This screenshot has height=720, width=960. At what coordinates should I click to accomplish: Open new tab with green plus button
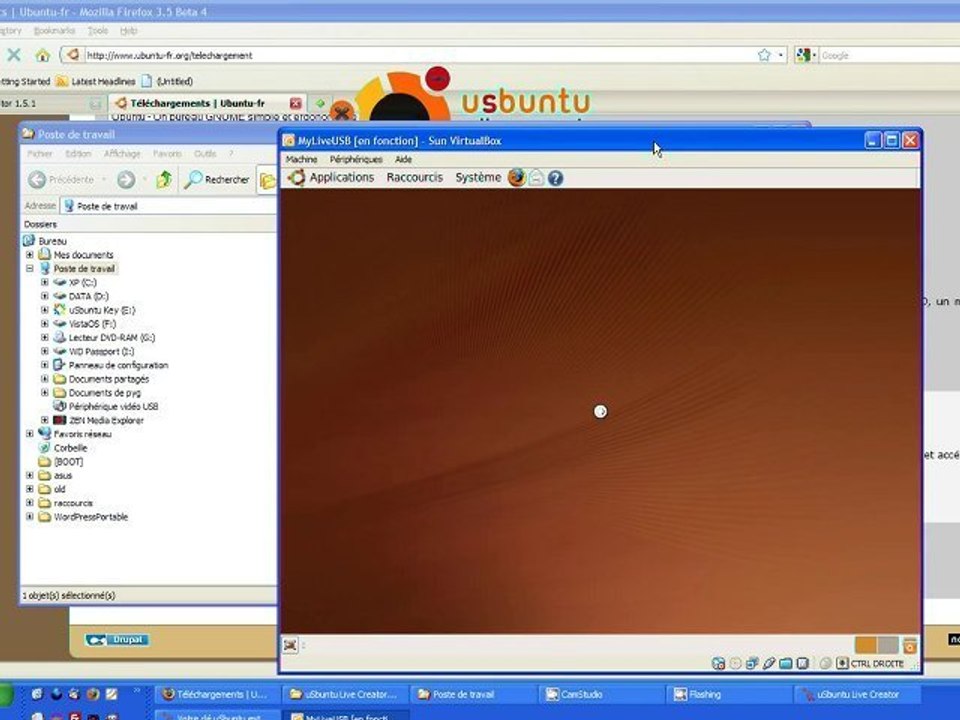[x=320, y=103]
